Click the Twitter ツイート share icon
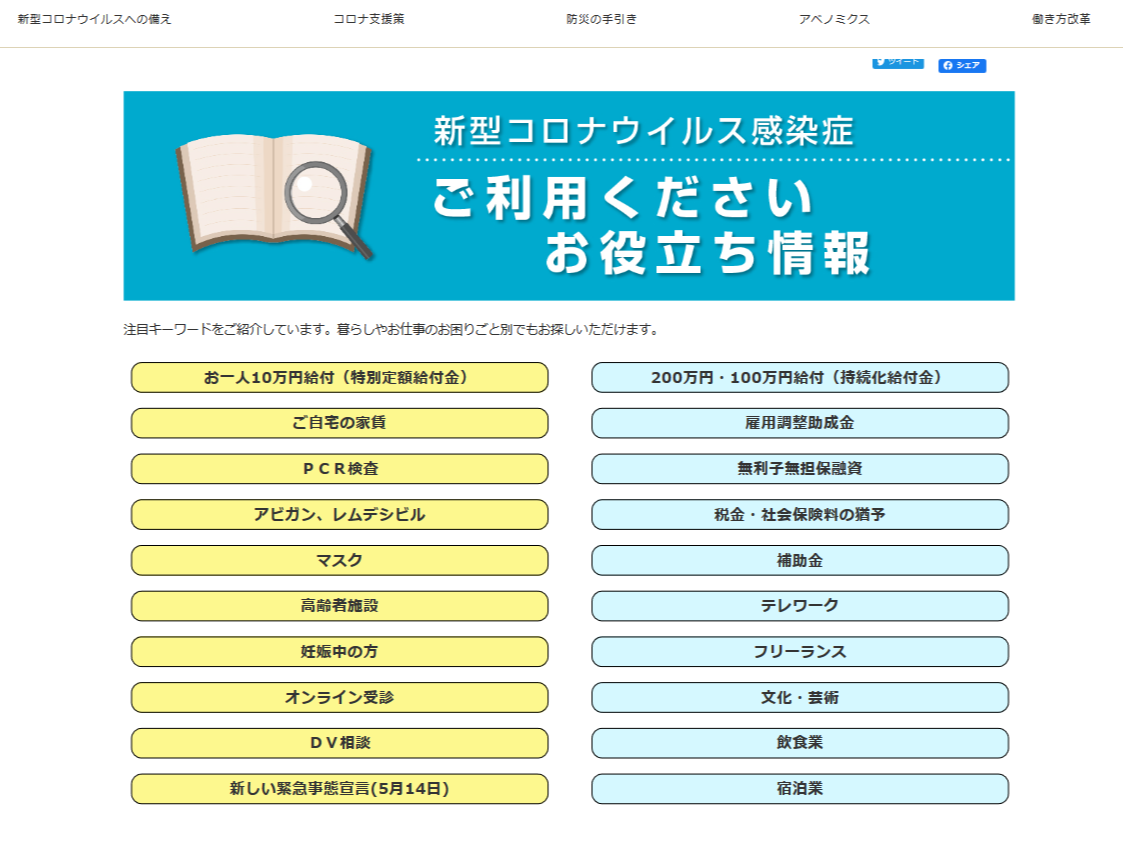 [x=897, y=62]
